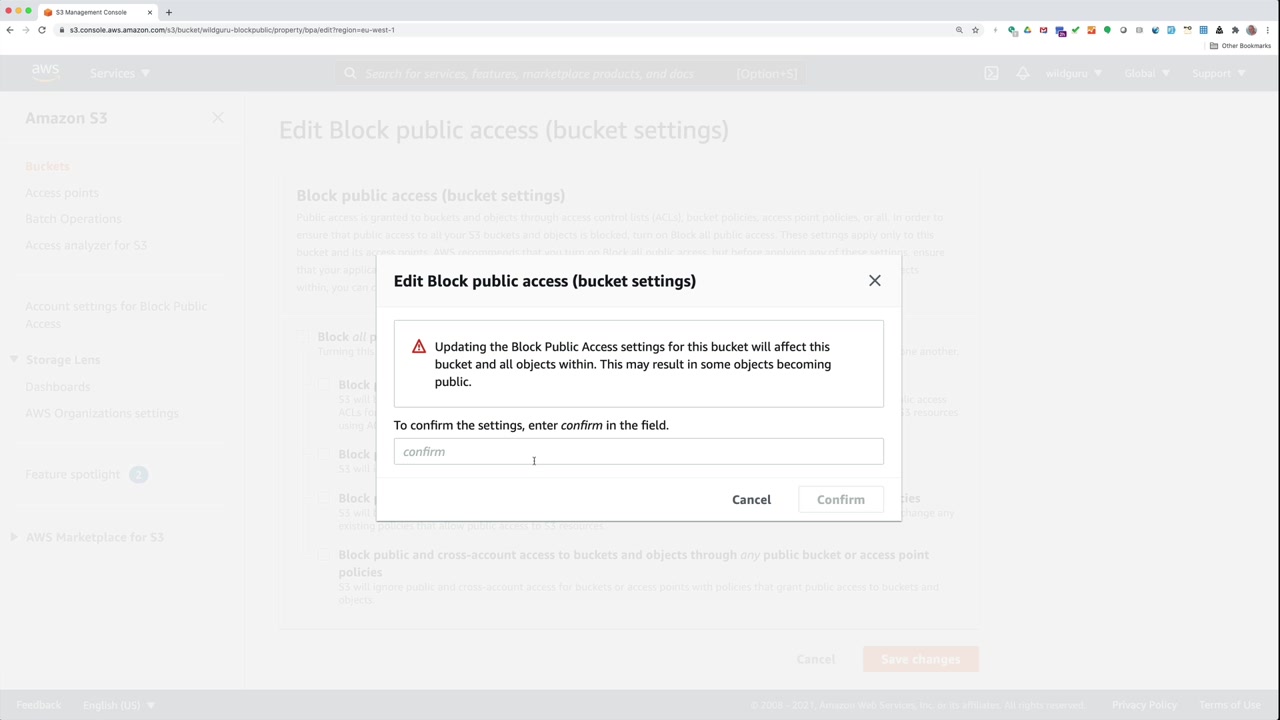Focus the confirm text input field
Screen dimensions: 1280x720
pyautogui.click(x=639, y=452)
